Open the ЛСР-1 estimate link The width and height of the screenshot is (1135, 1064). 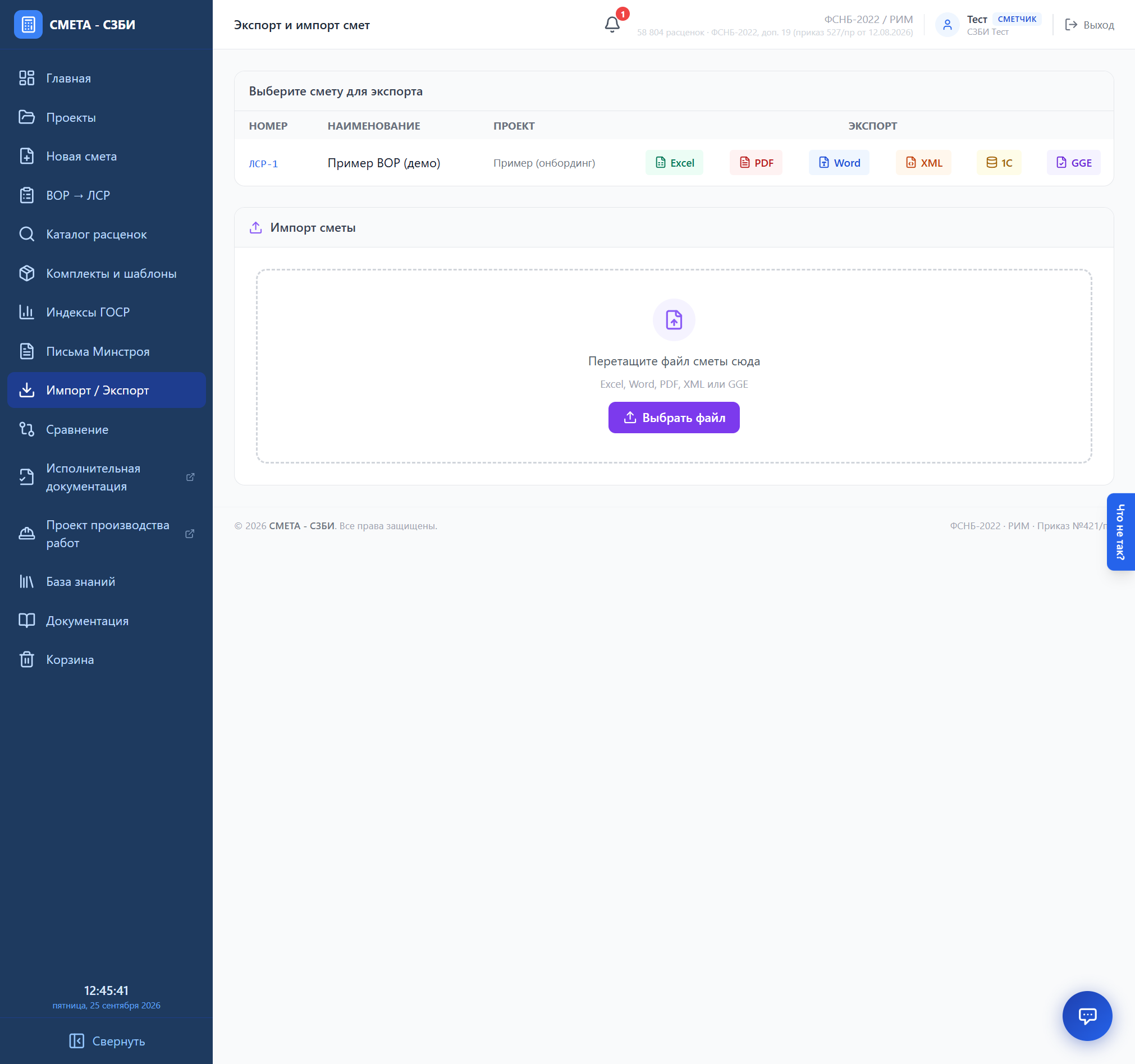pyautogui.click(x=263, y=163)
